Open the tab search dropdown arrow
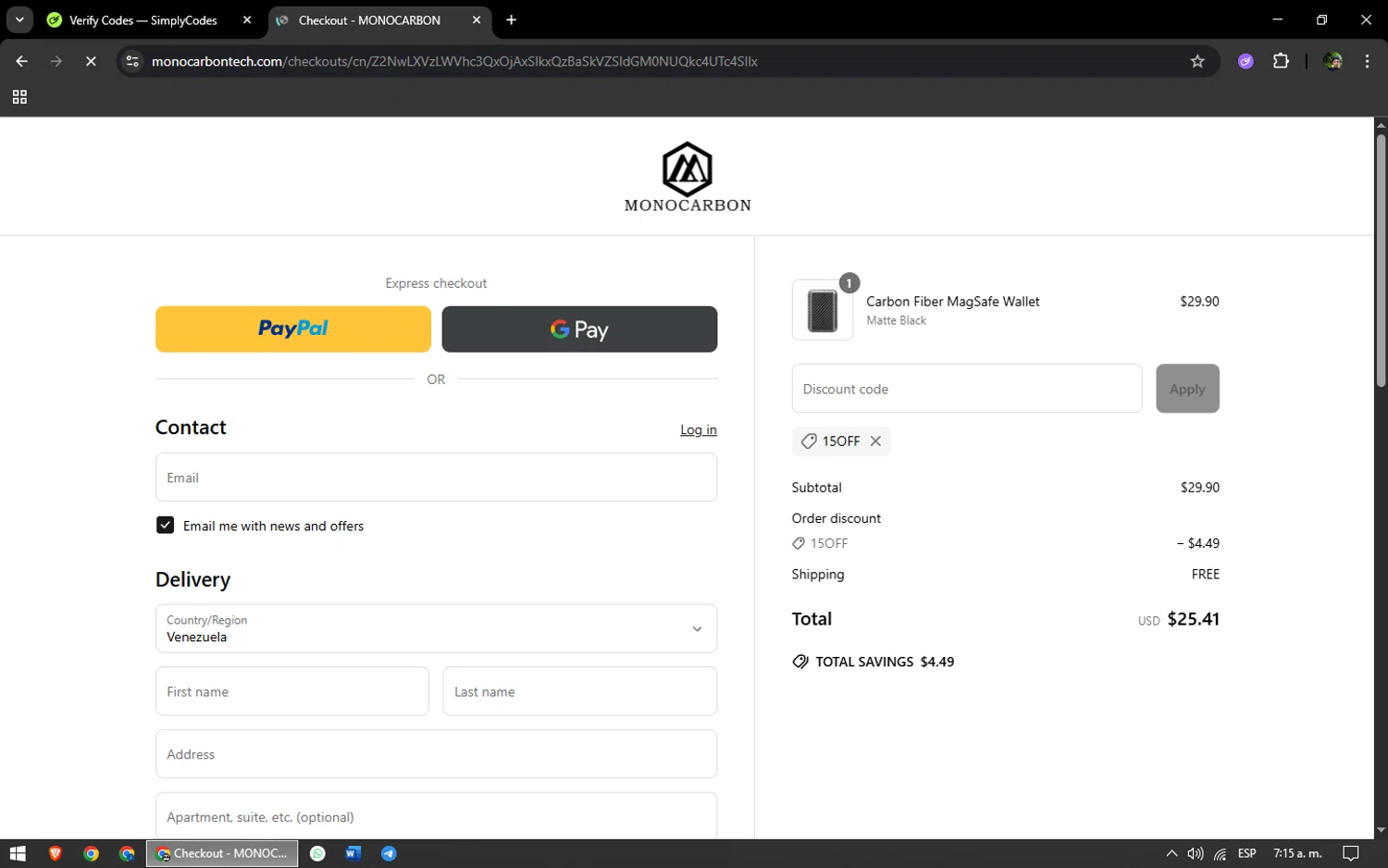Viewport: 1388px width, 868px height. click(x=19, y=19)
